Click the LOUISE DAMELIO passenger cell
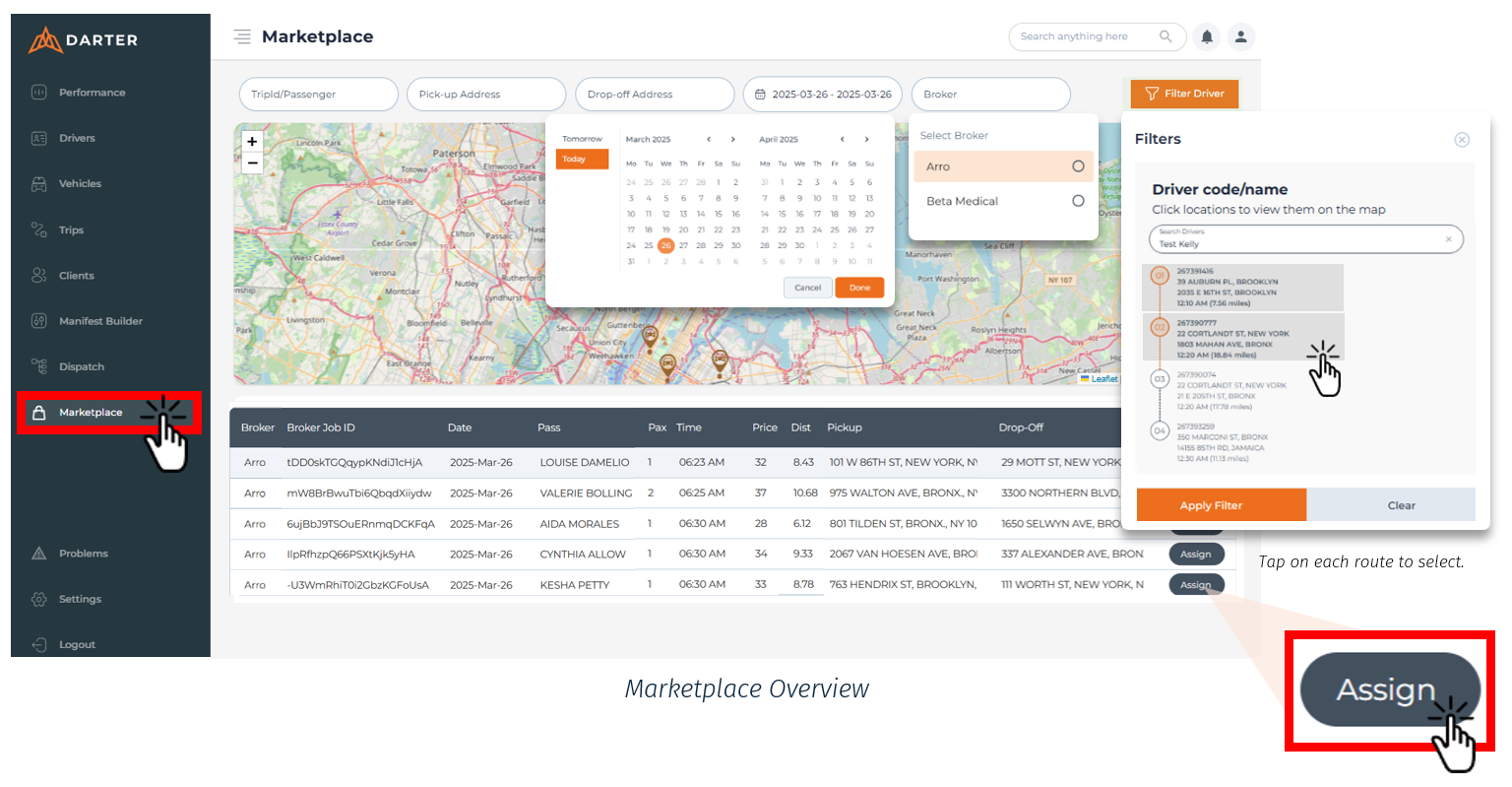Image resolution: width=1512 pixels, height=787 pixels. tap(585, 463)
